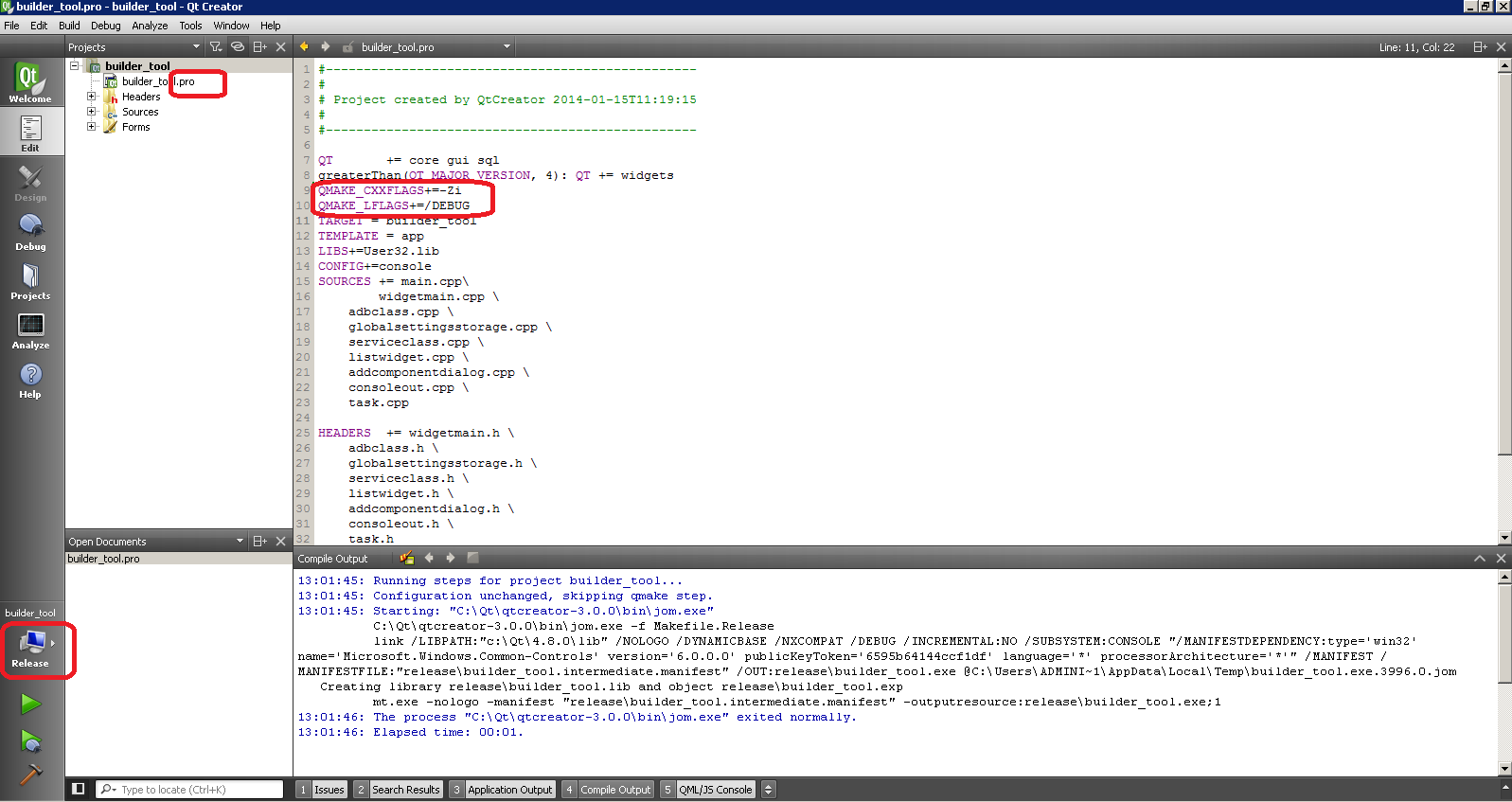Open the File menu
Viewport: 1512px width, 802px height.
11,26
